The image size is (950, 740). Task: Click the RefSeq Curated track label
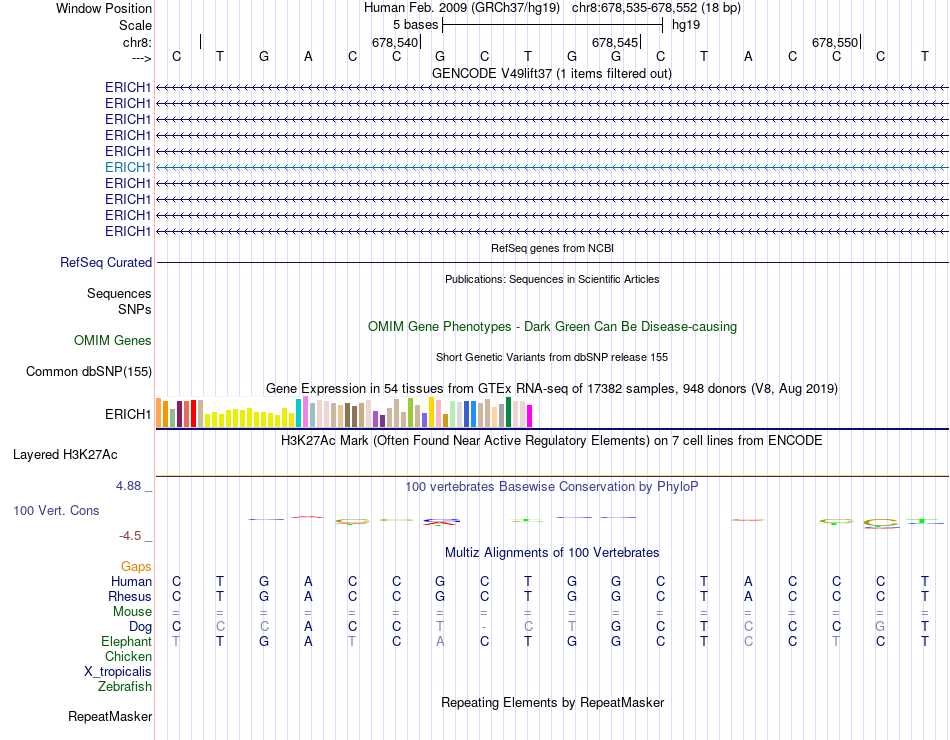pos(105,262)
